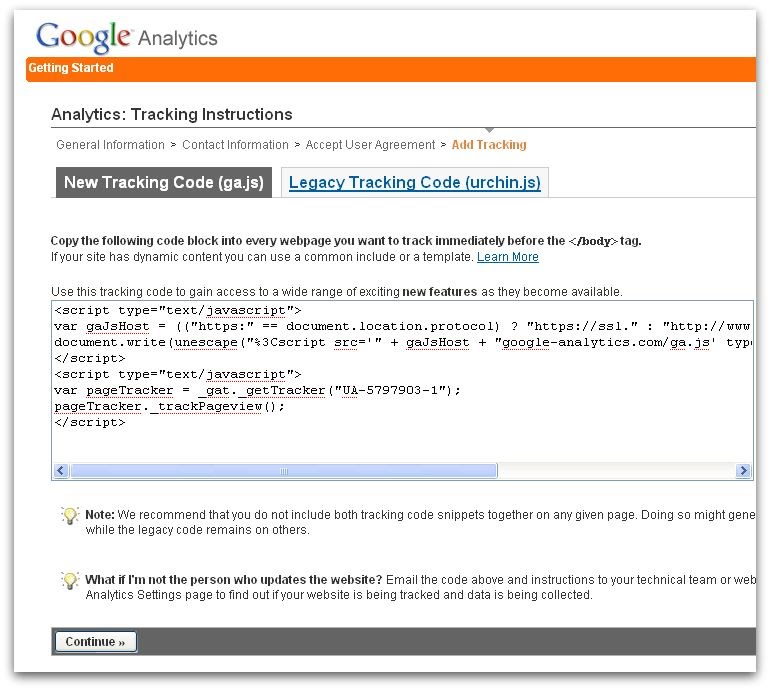Click the scrollbar right arrow in code box
This screenshot has height=690, width=770.
(743, 470)
